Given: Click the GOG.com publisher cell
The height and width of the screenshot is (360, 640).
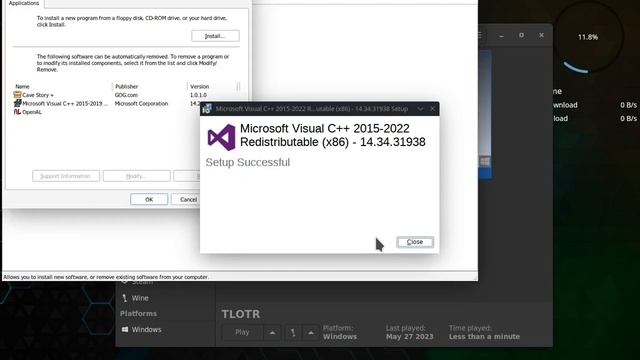Looking at the screenshot, I should 126,95.
